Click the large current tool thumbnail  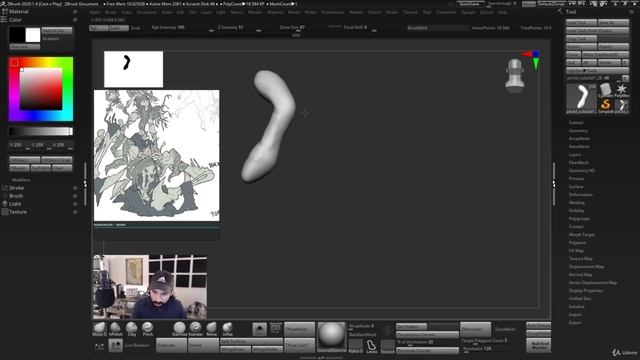point(582,98)
